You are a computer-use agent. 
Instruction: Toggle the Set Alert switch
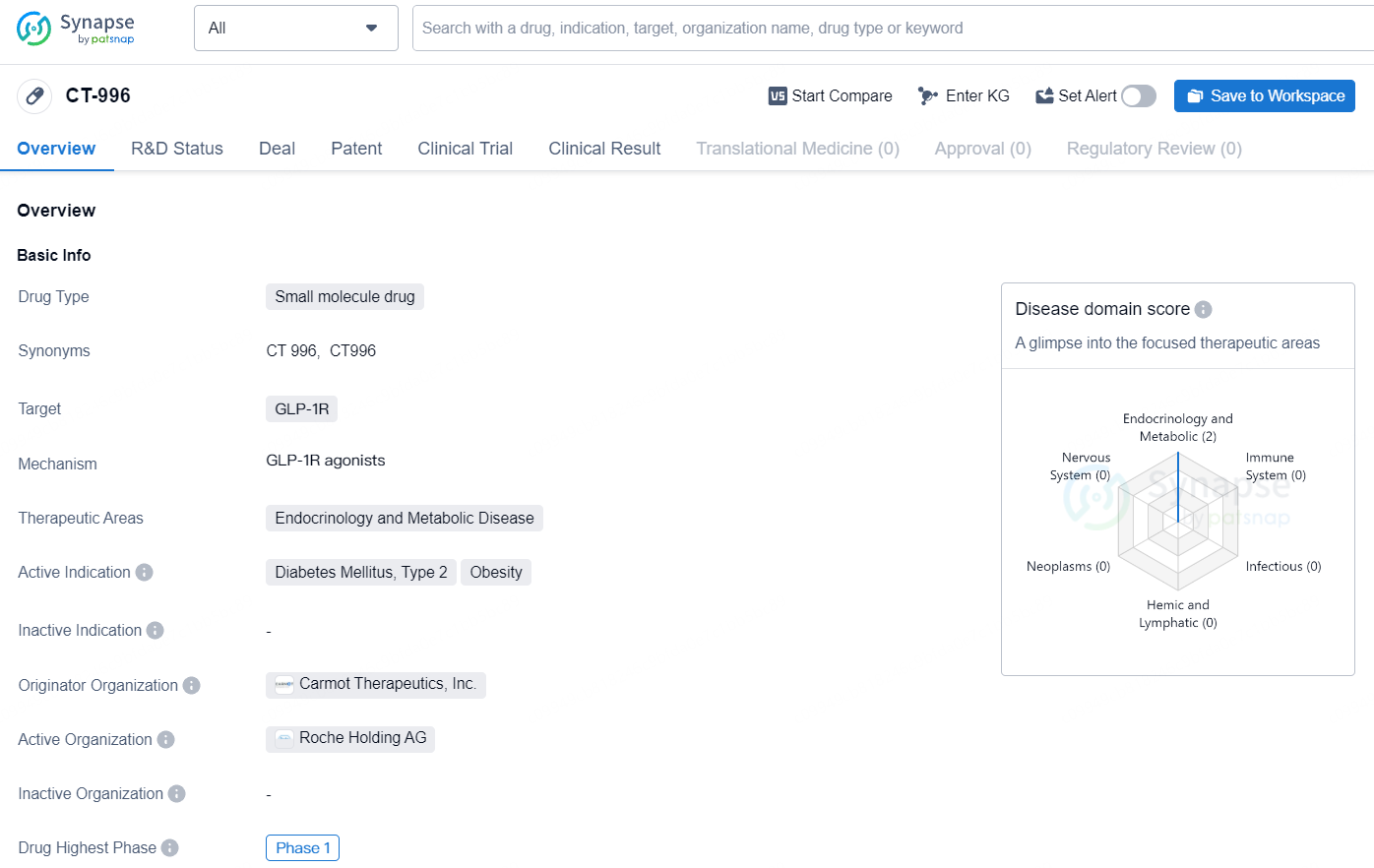(x=1139, y=96)
